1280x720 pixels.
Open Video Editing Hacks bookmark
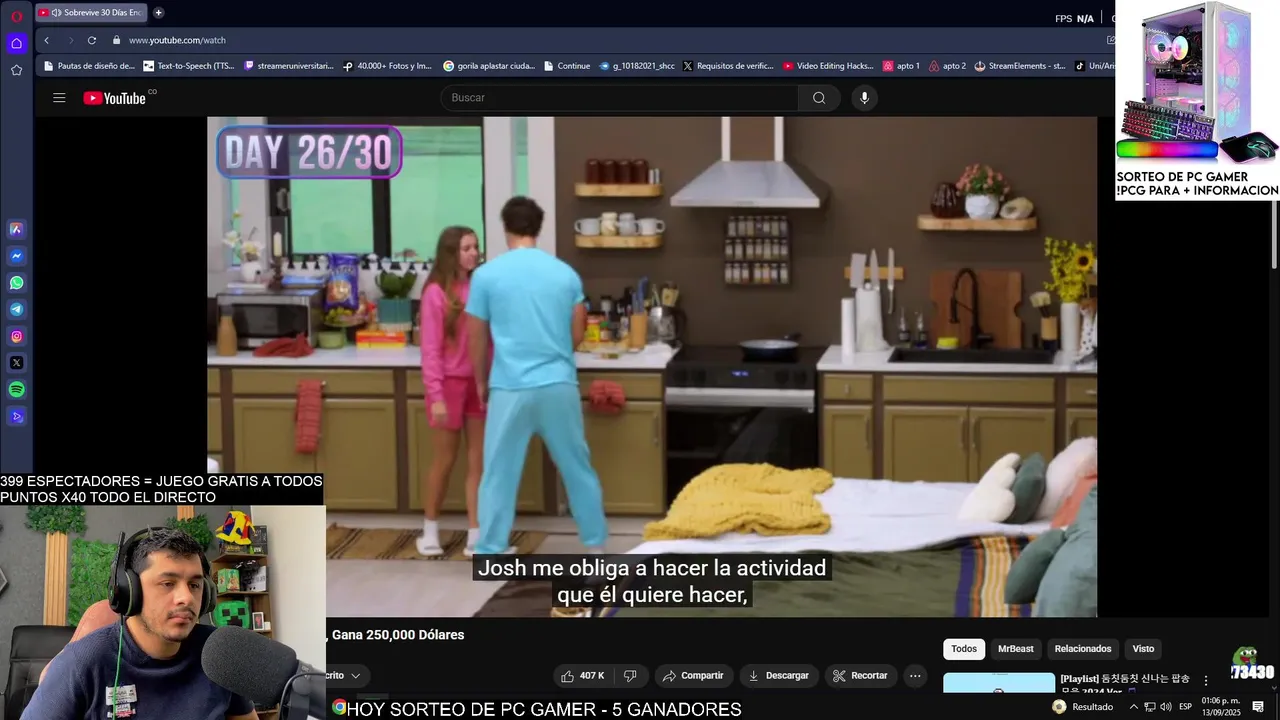click(828, 66)
